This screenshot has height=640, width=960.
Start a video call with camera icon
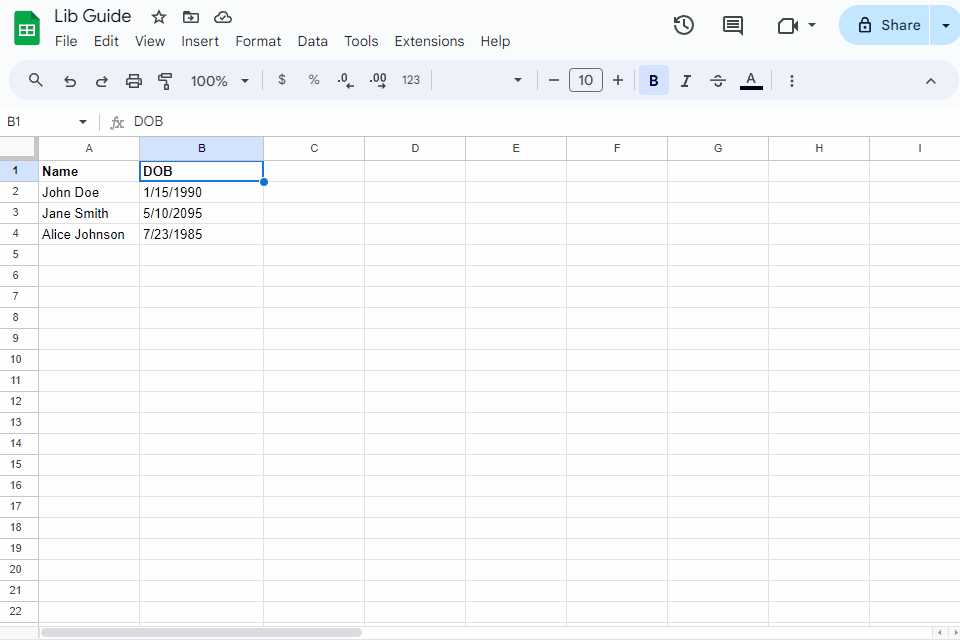[787, 26]
